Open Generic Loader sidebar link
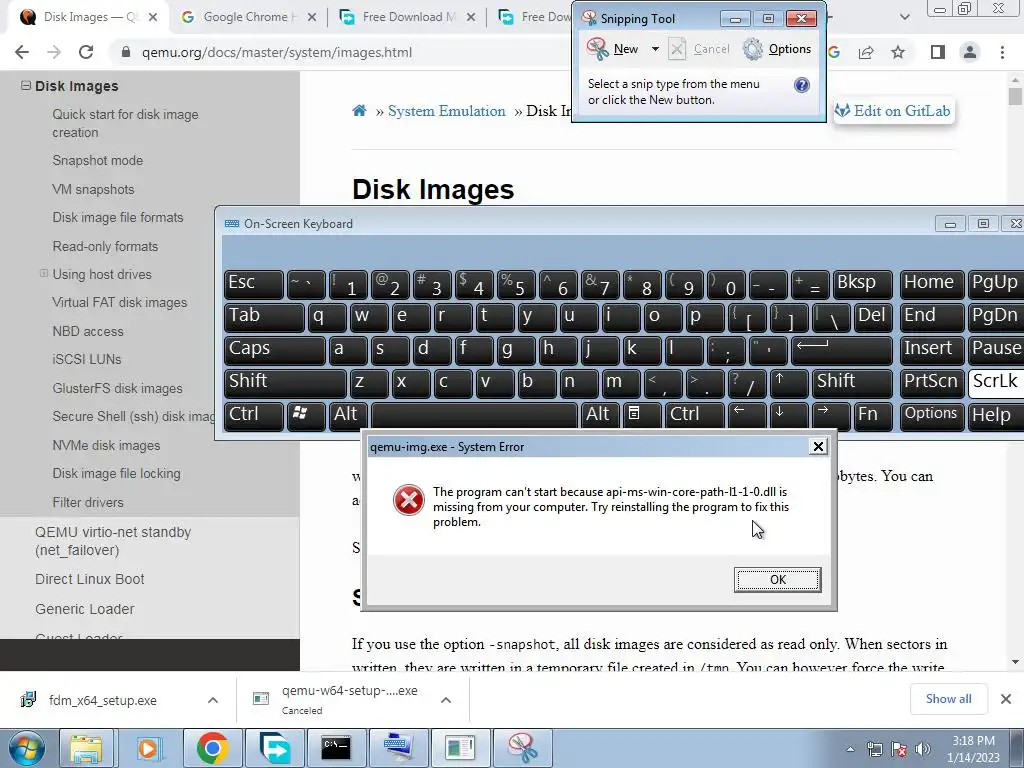1024x768 pixels. click(85, 609)
